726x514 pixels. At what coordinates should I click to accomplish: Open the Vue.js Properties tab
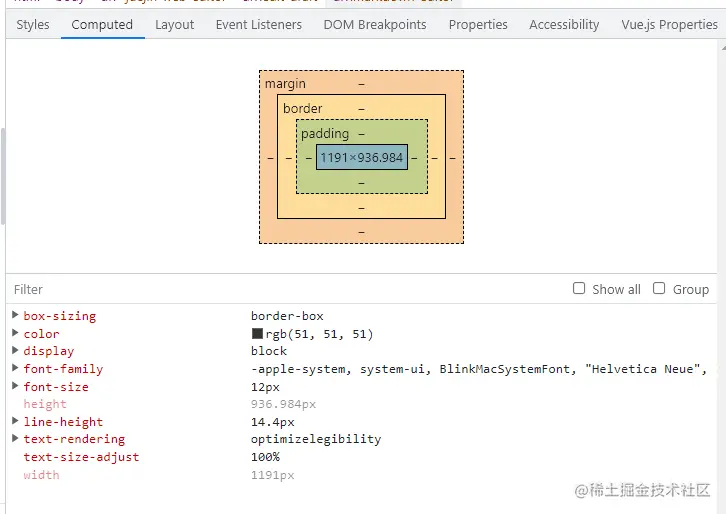(x=669, y=25)
